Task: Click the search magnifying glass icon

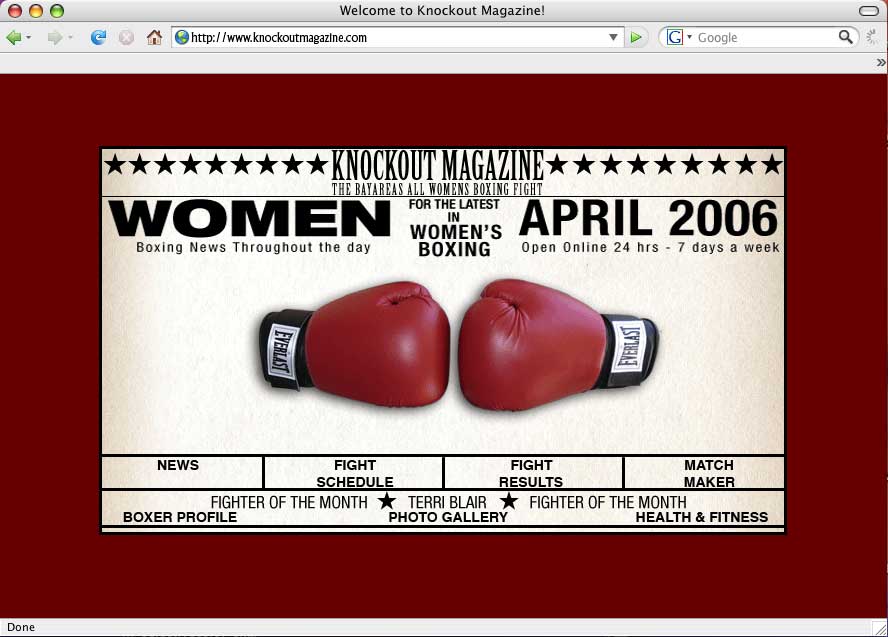Action: pos(846,37)
